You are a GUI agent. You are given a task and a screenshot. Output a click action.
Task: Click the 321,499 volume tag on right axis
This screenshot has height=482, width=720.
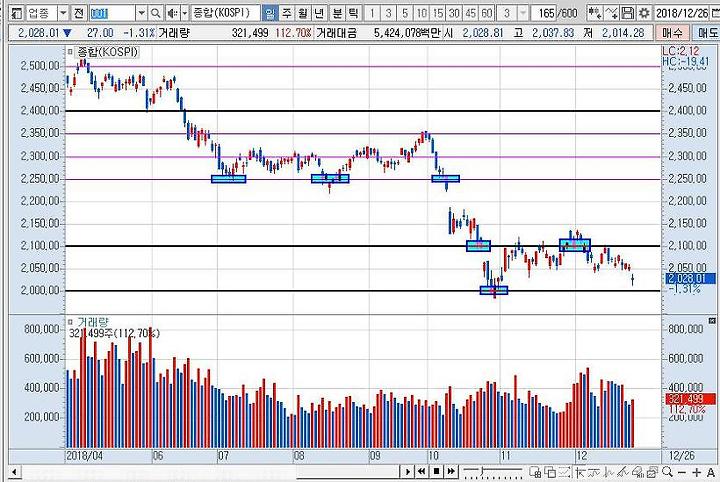(691, 399)
